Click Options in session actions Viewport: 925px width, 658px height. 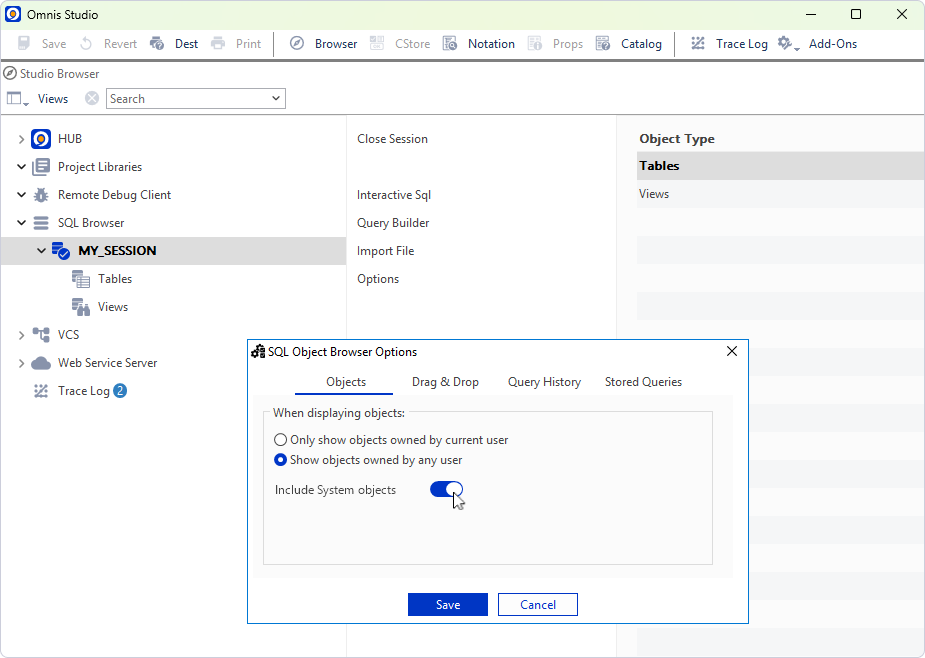[x=378, y=279]
